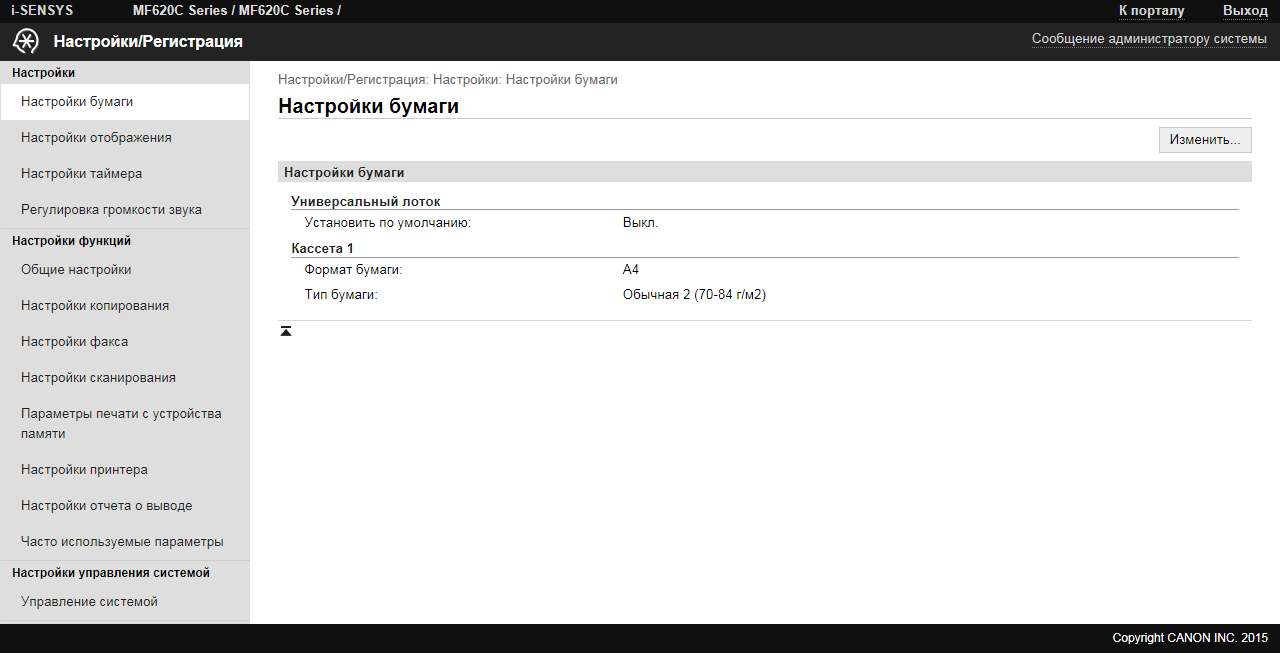Viewport: 1280px width, 653px height.
Task: Click the Настройки/Регистрация header title
Action: [148, 42]
